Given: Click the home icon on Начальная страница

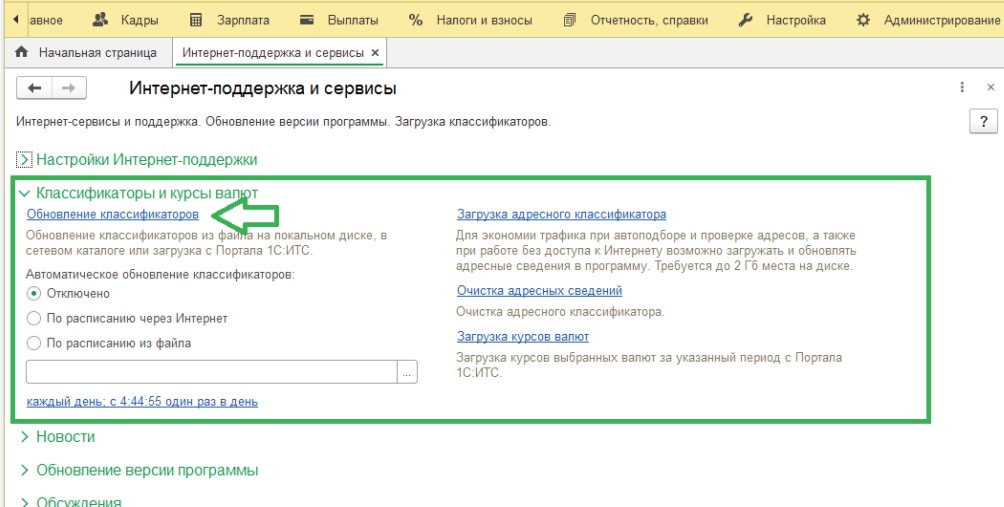Looking at the screenshot, I should 22,51.
